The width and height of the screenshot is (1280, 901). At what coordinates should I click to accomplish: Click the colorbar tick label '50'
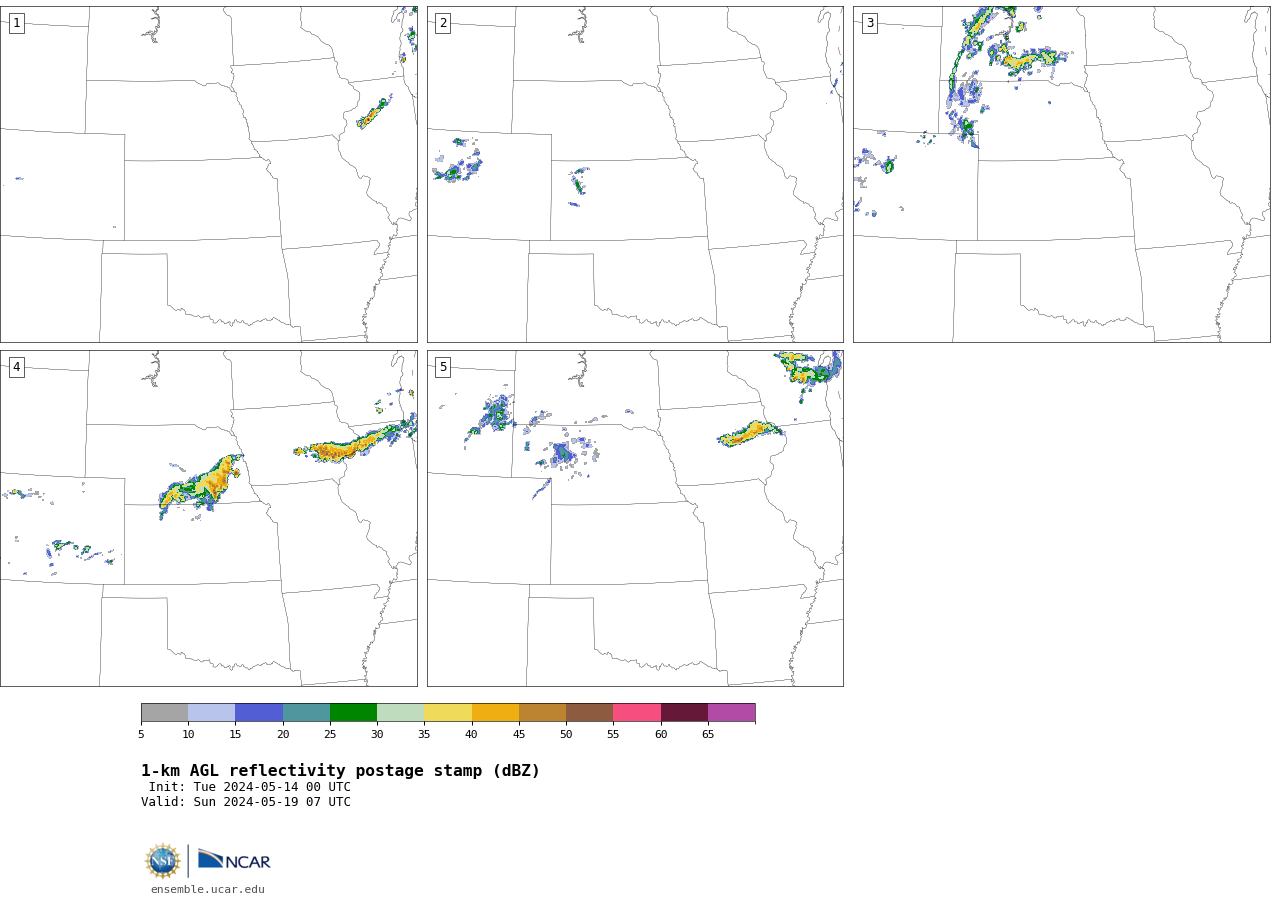tap(566, 735)
